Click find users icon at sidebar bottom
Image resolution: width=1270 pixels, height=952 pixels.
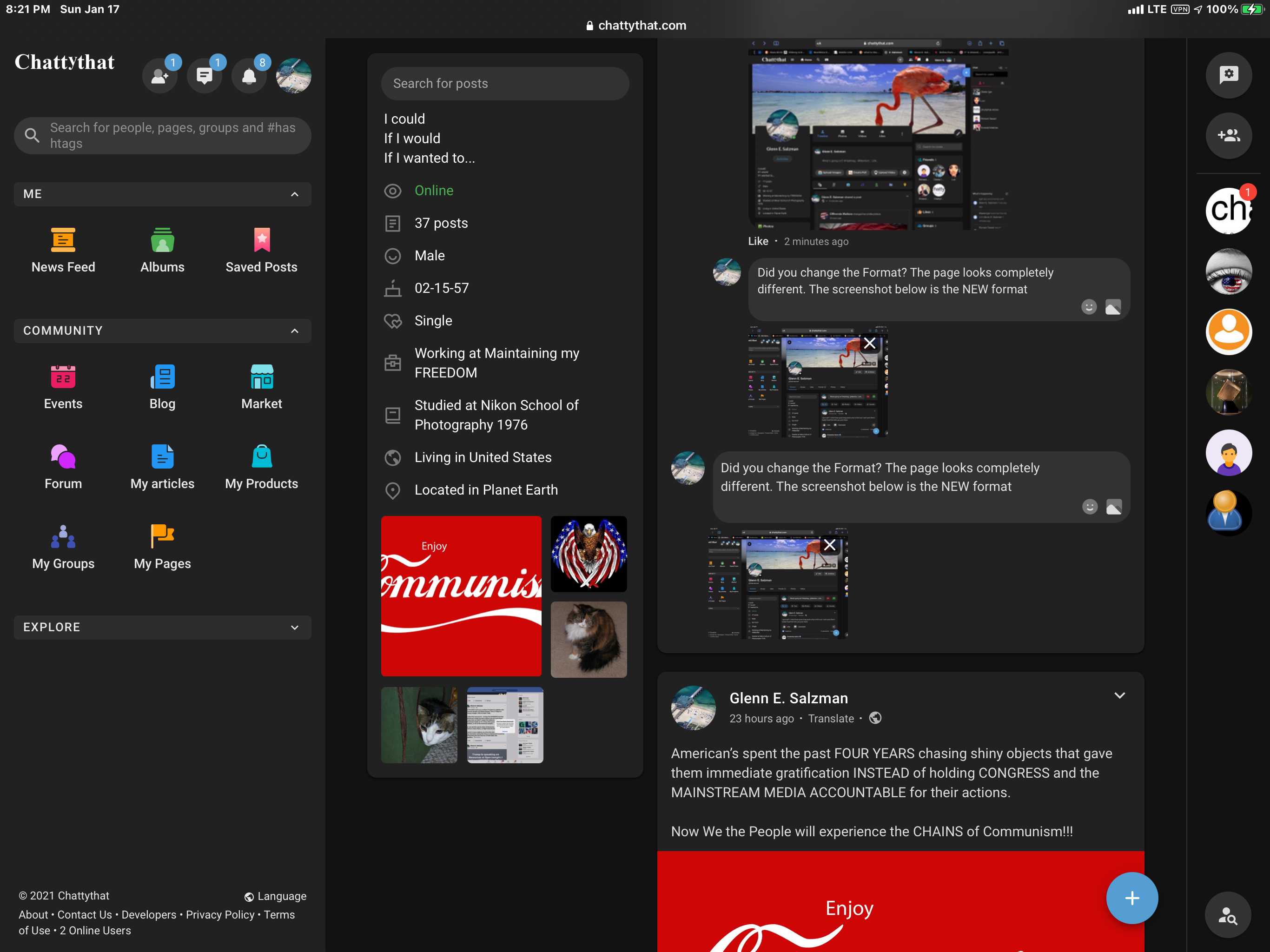click(x=1228, y=915)
